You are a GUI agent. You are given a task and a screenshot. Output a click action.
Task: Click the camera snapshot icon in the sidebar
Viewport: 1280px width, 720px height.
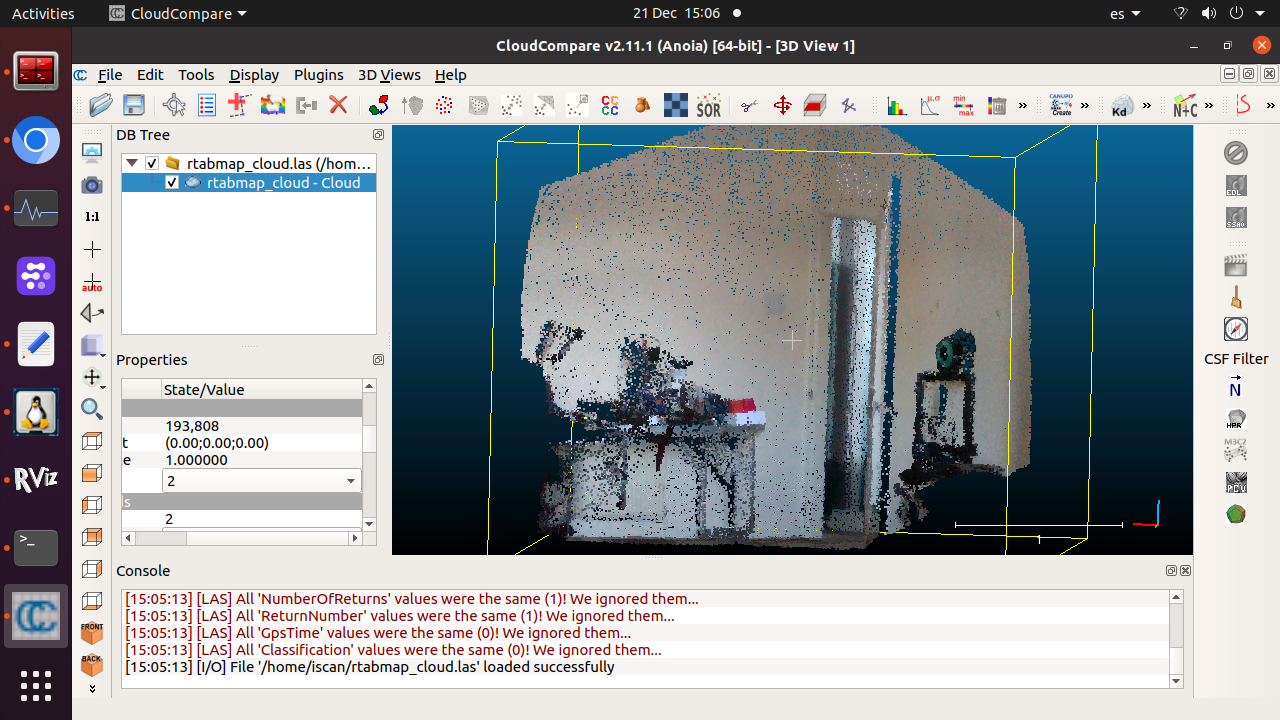[x=92, y=185]
